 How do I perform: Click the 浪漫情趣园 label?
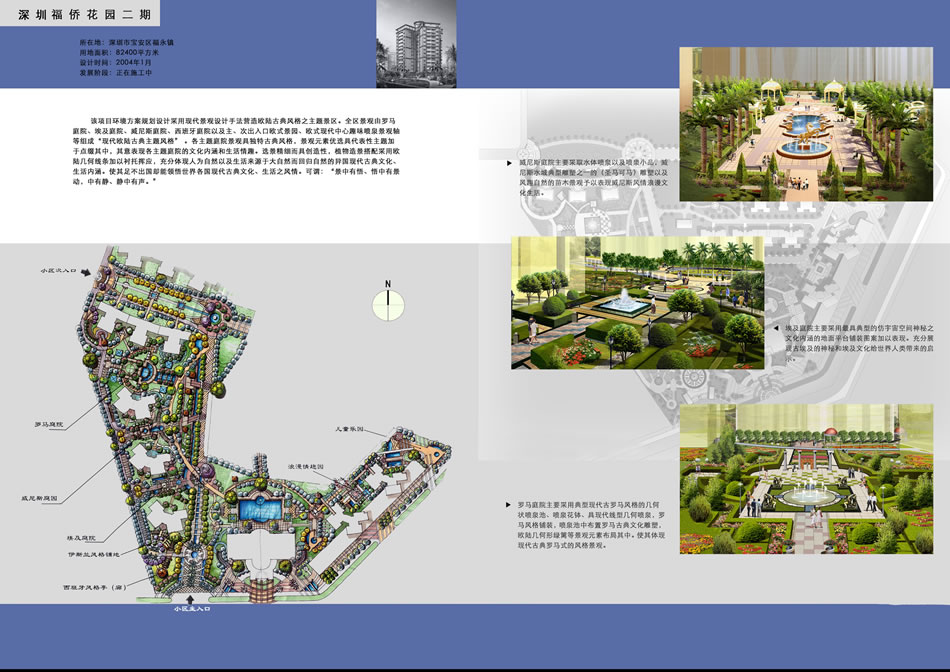point(306,467)
